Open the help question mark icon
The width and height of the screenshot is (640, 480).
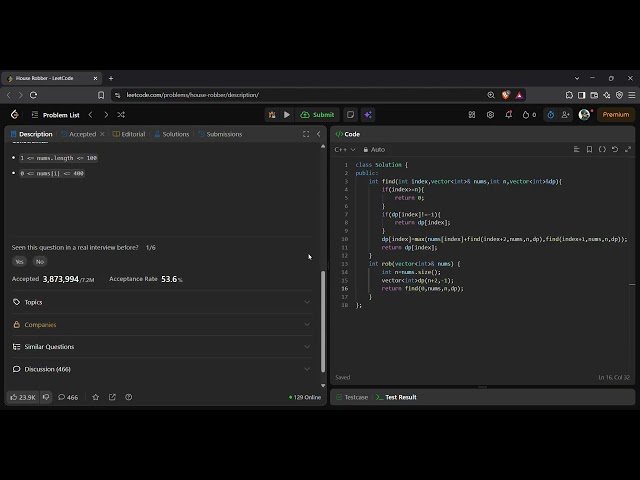(x=129, y=397)
